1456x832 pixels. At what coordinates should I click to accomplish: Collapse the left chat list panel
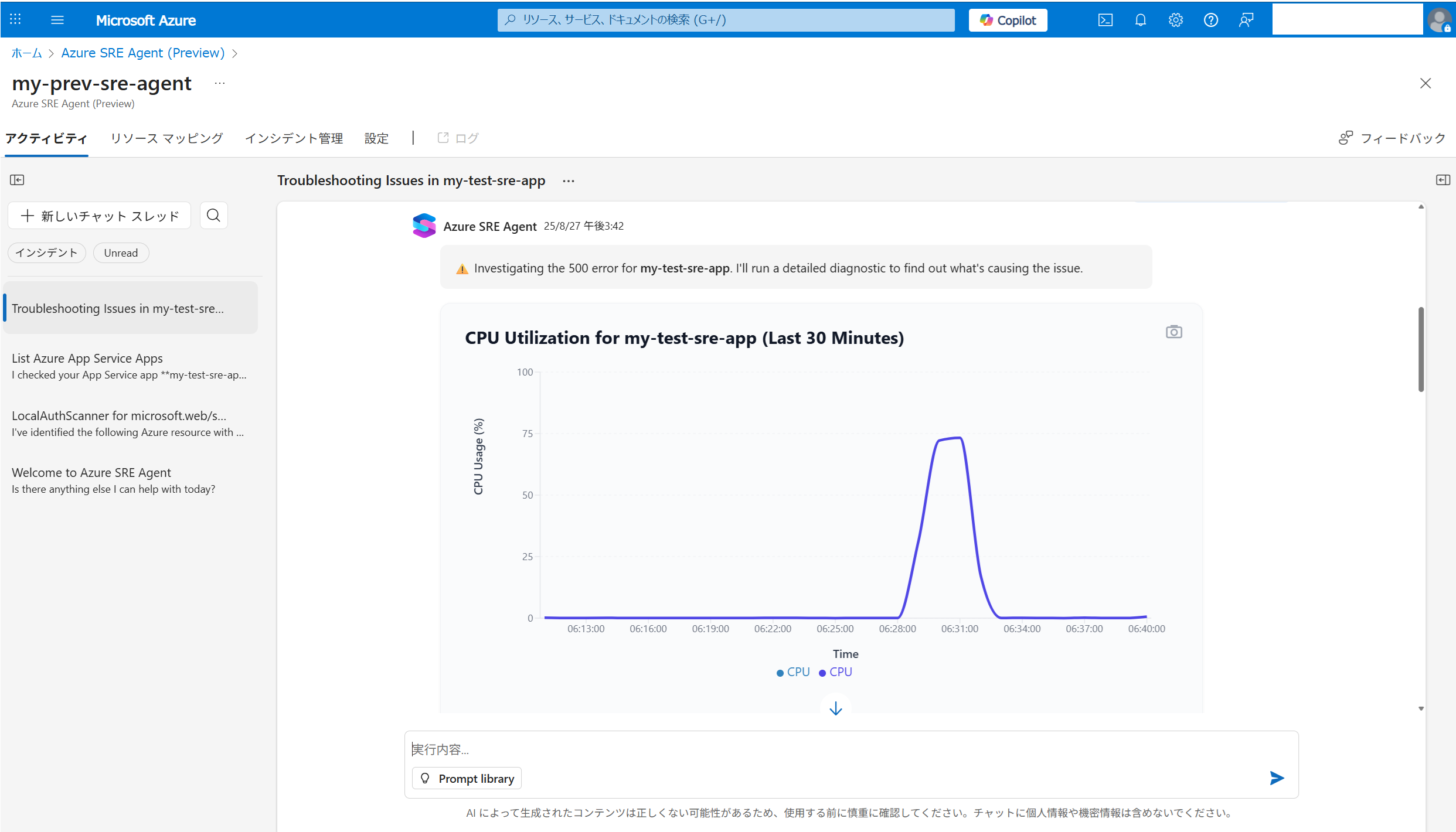pos(17,180)
